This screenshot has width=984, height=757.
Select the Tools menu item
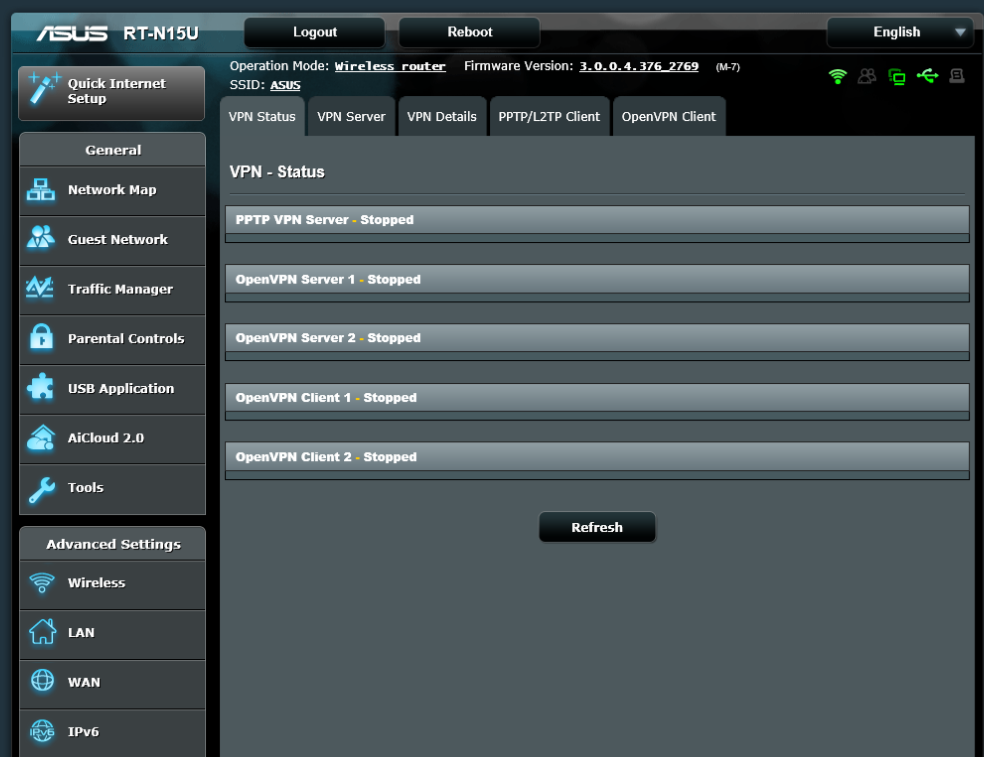click(112, 488)
